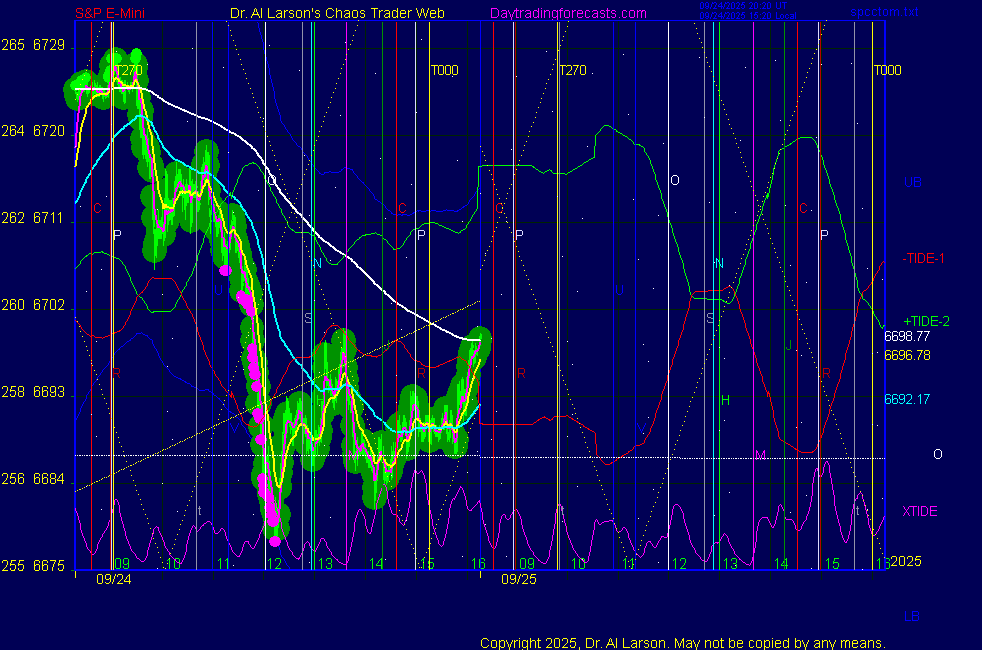Image resolution: width=982 pixels, height=650 pixels.
Task: Click the 6696.78 yellow price value
Action: [x=907, y=355]
